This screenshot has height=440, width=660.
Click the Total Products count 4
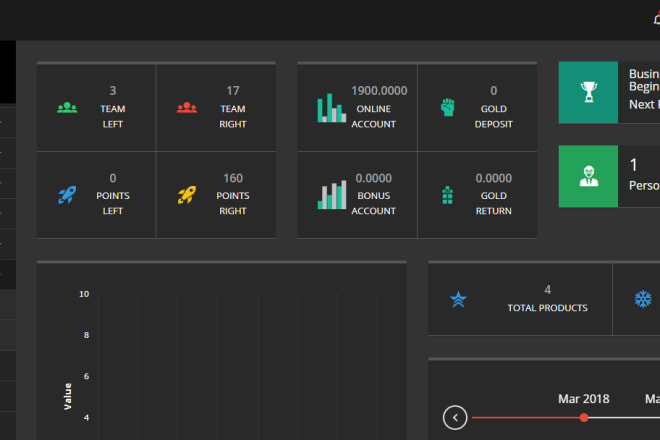click(x=547, y=290)
